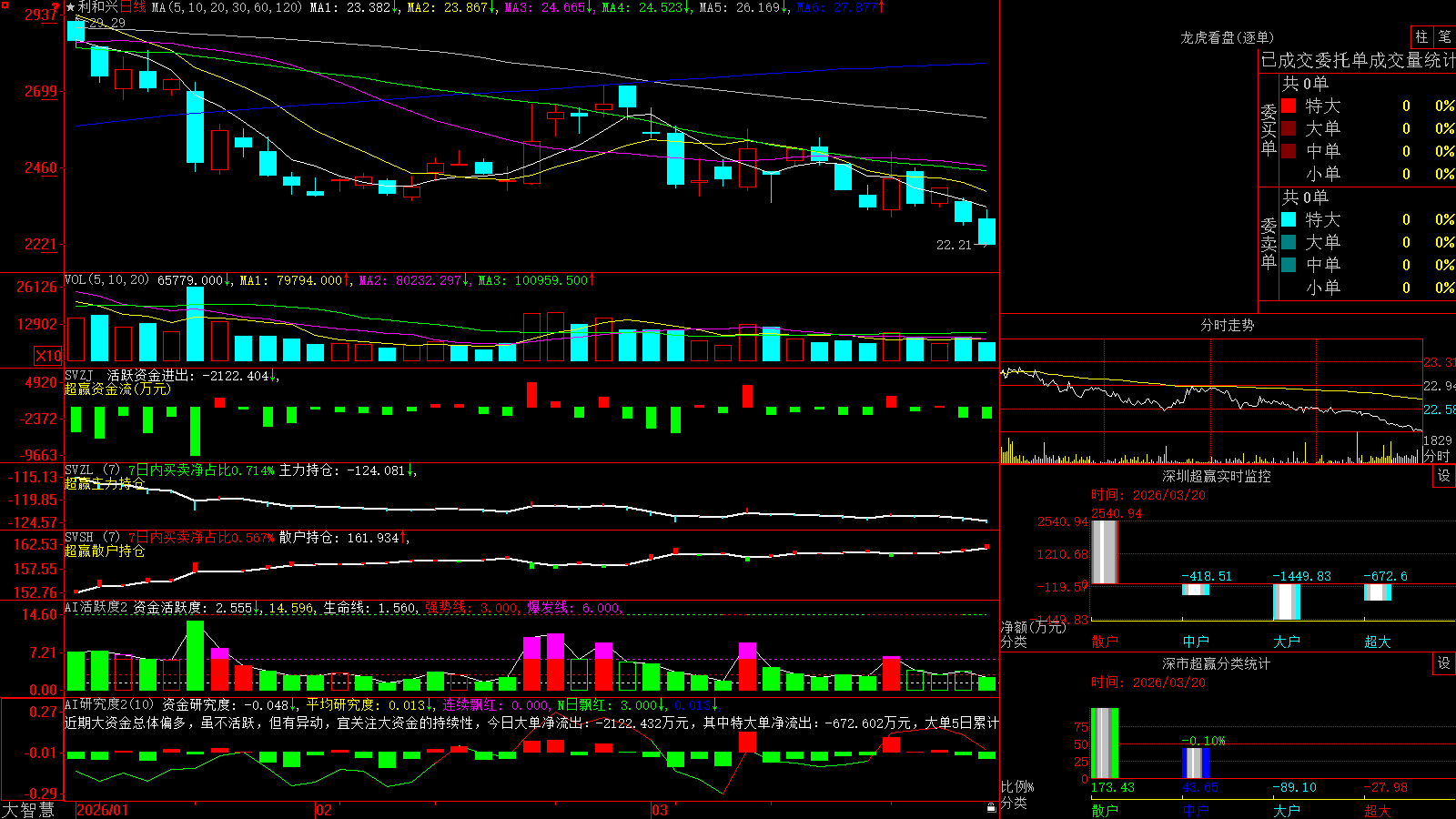Click the 已成交委托单成交量统计 header

1358,60
